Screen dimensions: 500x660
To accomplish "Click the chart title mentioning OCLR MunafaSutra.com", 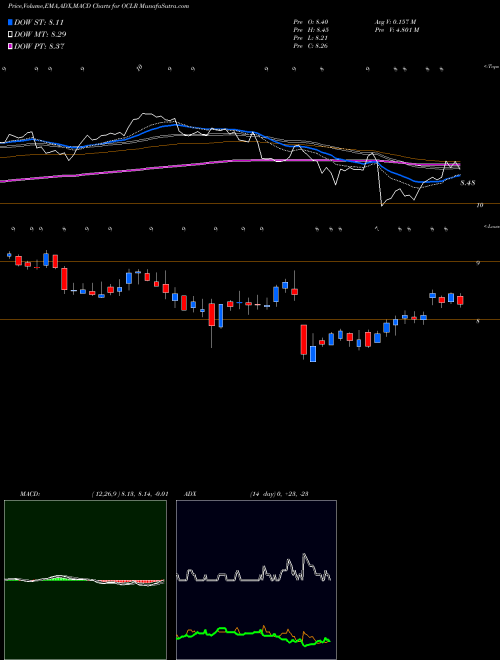I will [x=98, y=6].
